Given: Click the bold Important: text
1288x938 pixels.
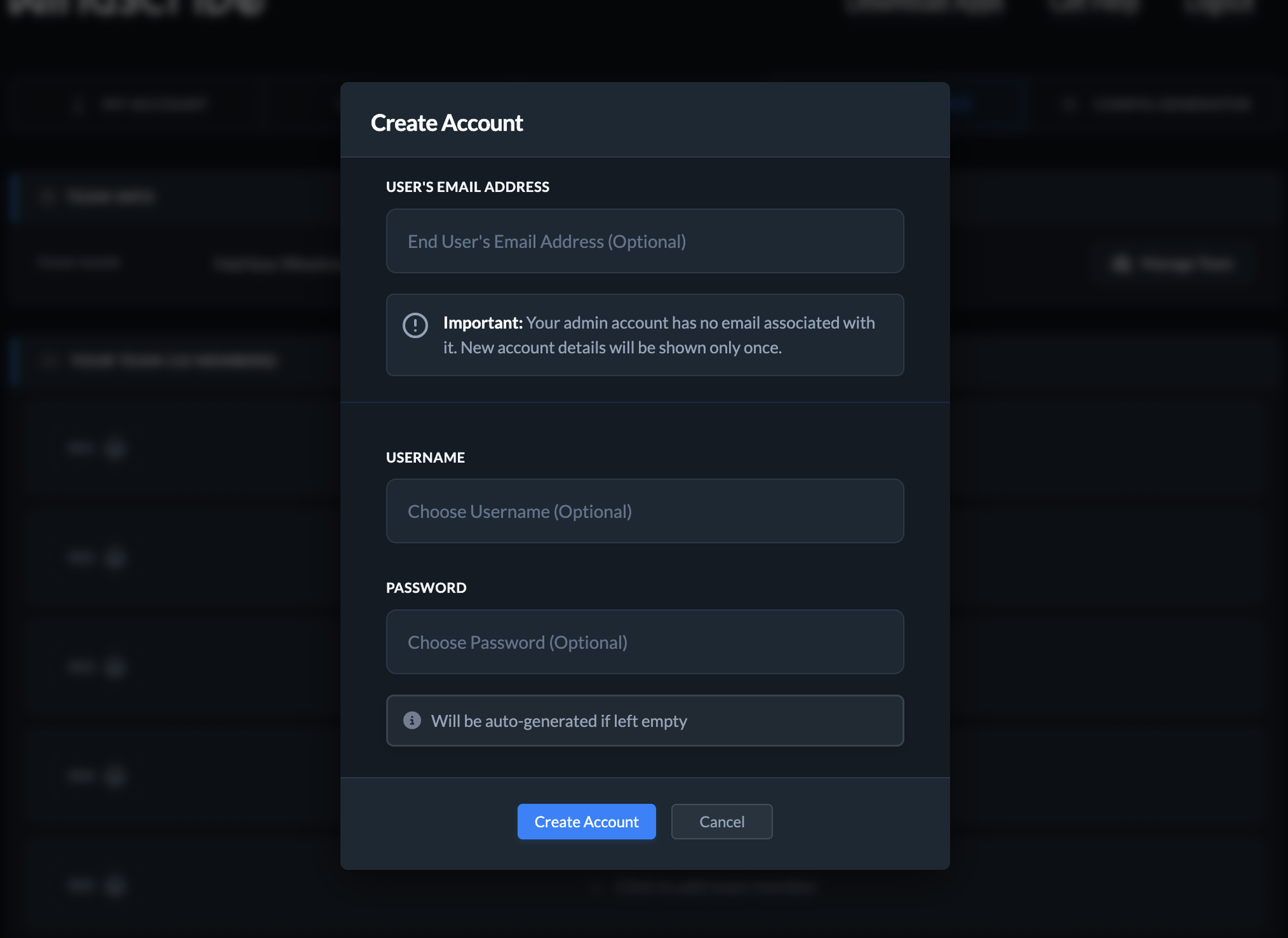Looking at the screenshot, I should (482, 323).
